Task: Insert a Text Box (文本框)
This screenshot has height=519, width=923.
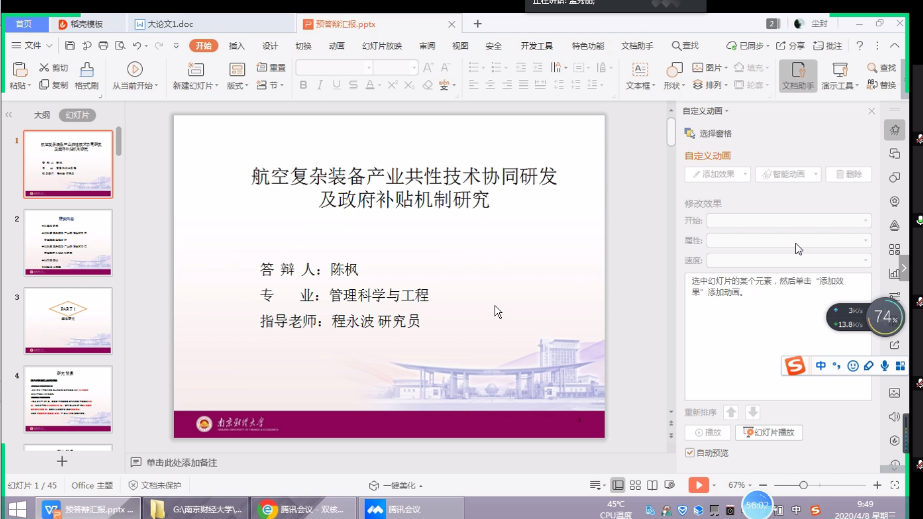Action: click(638, 68)
